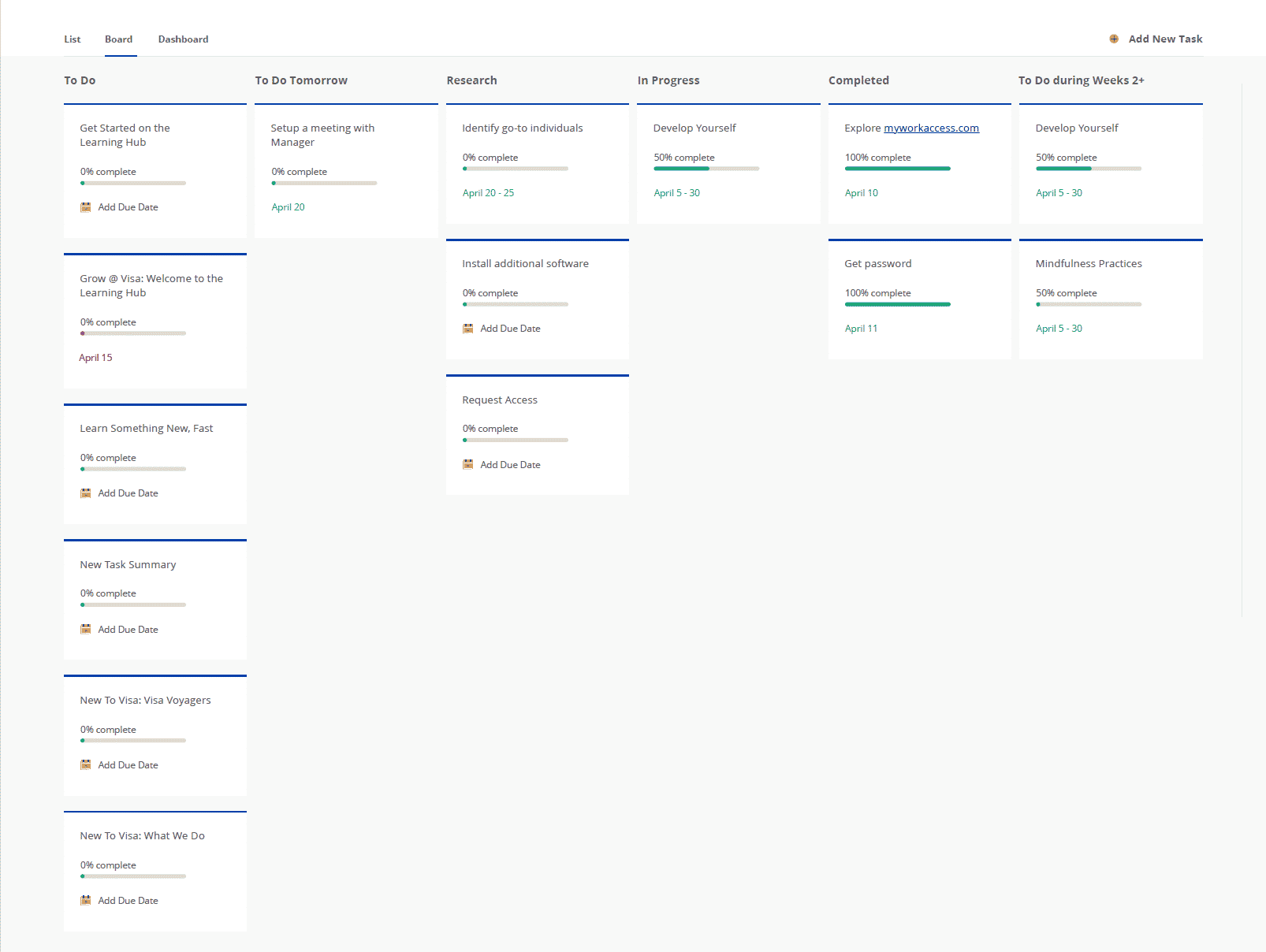Screen dimensions: 1266x952
Task: Open the Setup a meeting with Manager card
Action: pos(322,135)
